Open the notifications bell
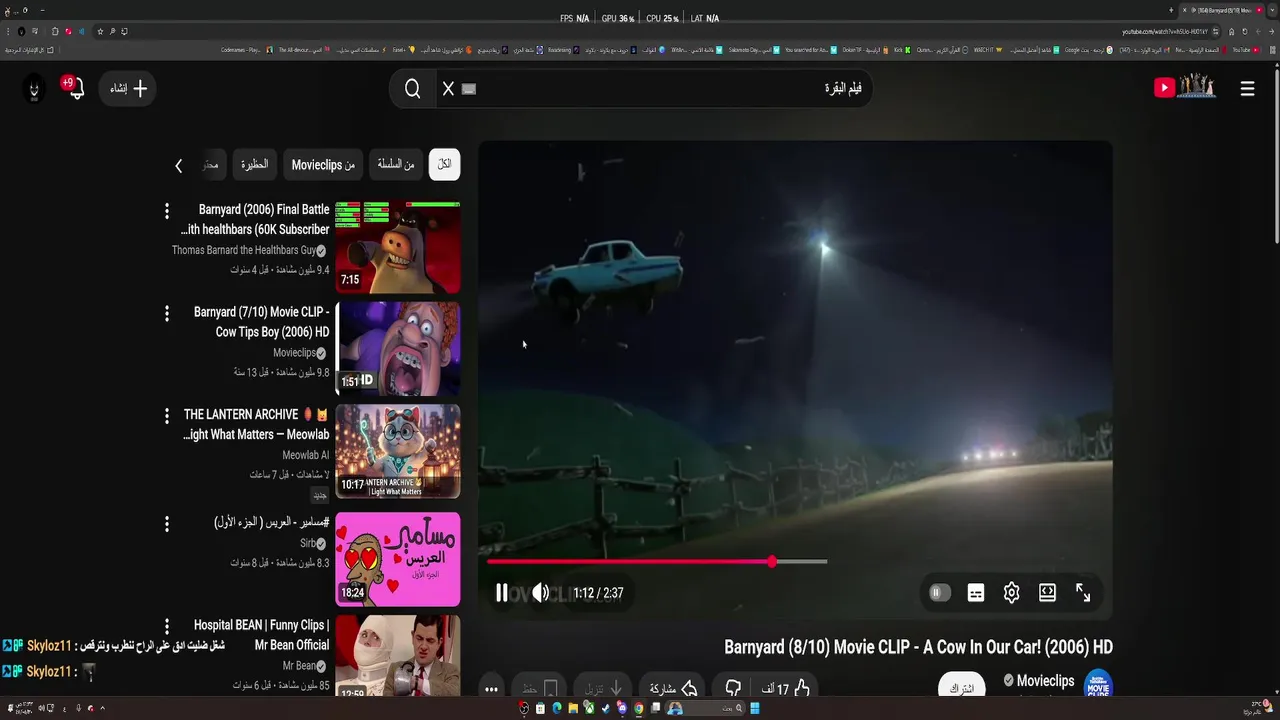 pyautogui.click(x=76, y=88)
